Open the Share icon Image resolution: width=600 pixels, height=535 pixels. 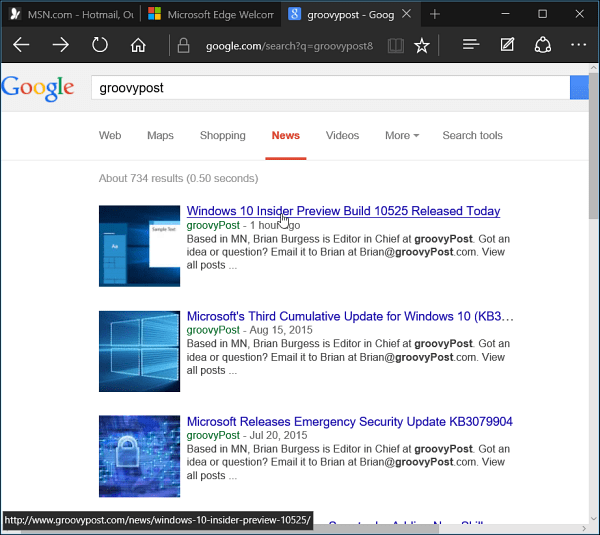(543, 45)
